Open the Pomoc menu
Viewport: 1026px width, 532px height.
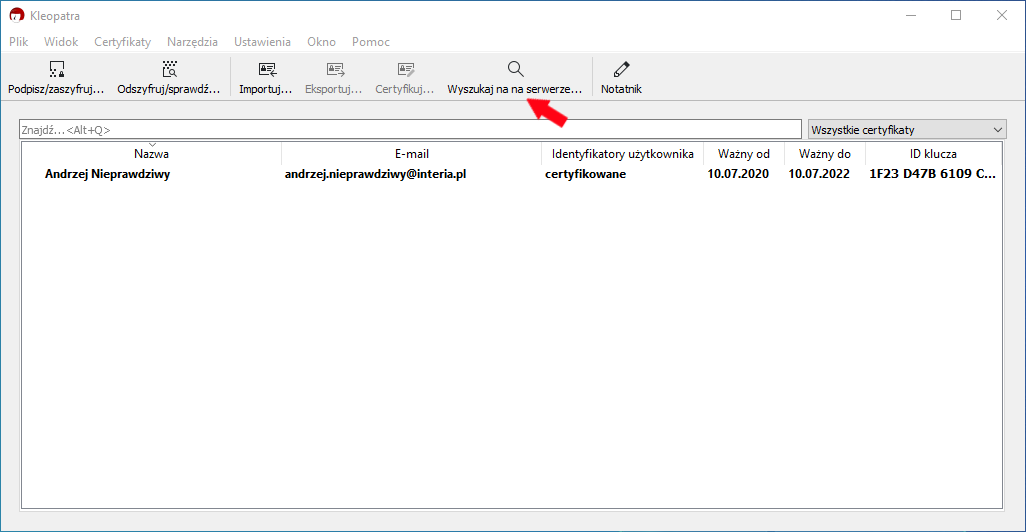(x=371, y=41)
